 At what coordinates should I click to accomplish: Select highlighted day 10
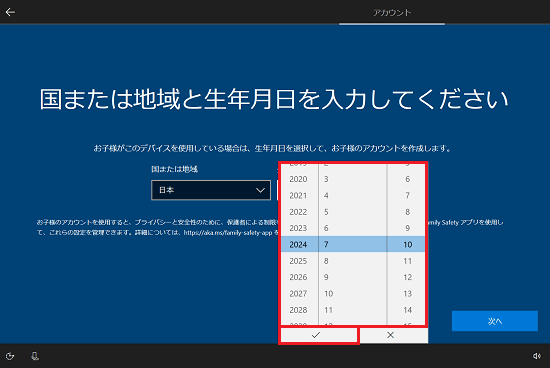[407, 245]
